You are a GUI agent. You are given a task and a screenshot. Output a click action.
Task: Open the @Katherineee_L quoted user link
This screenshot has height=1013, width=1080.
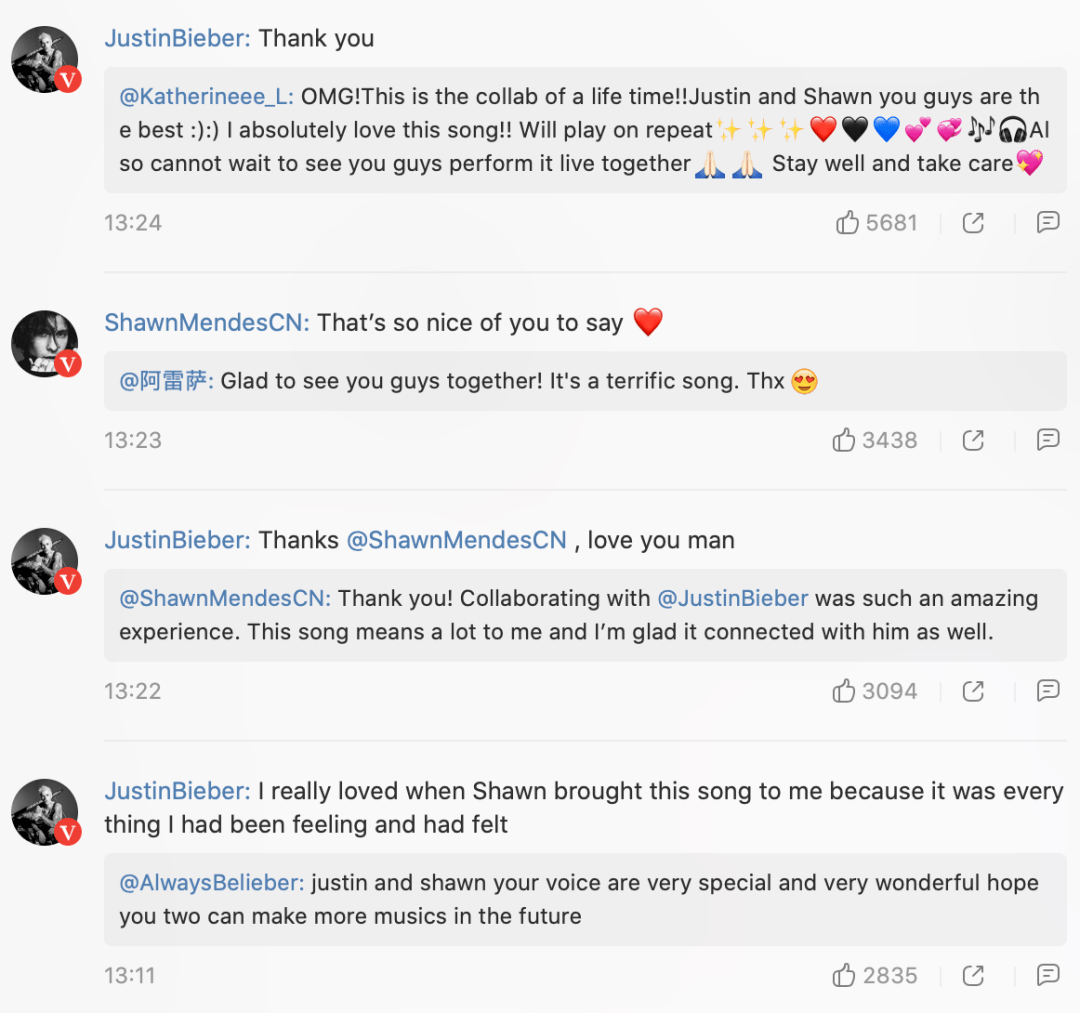point(206,97)
